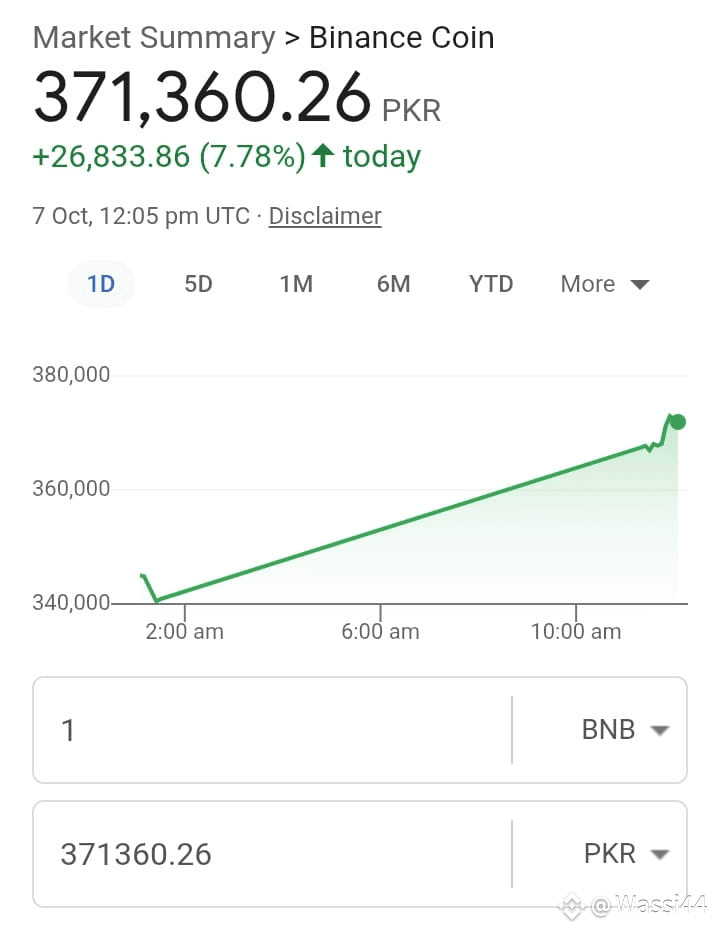Show the YTD price chart
The height and width of the screenshot is (932, 720).
[x=491, y=284]
